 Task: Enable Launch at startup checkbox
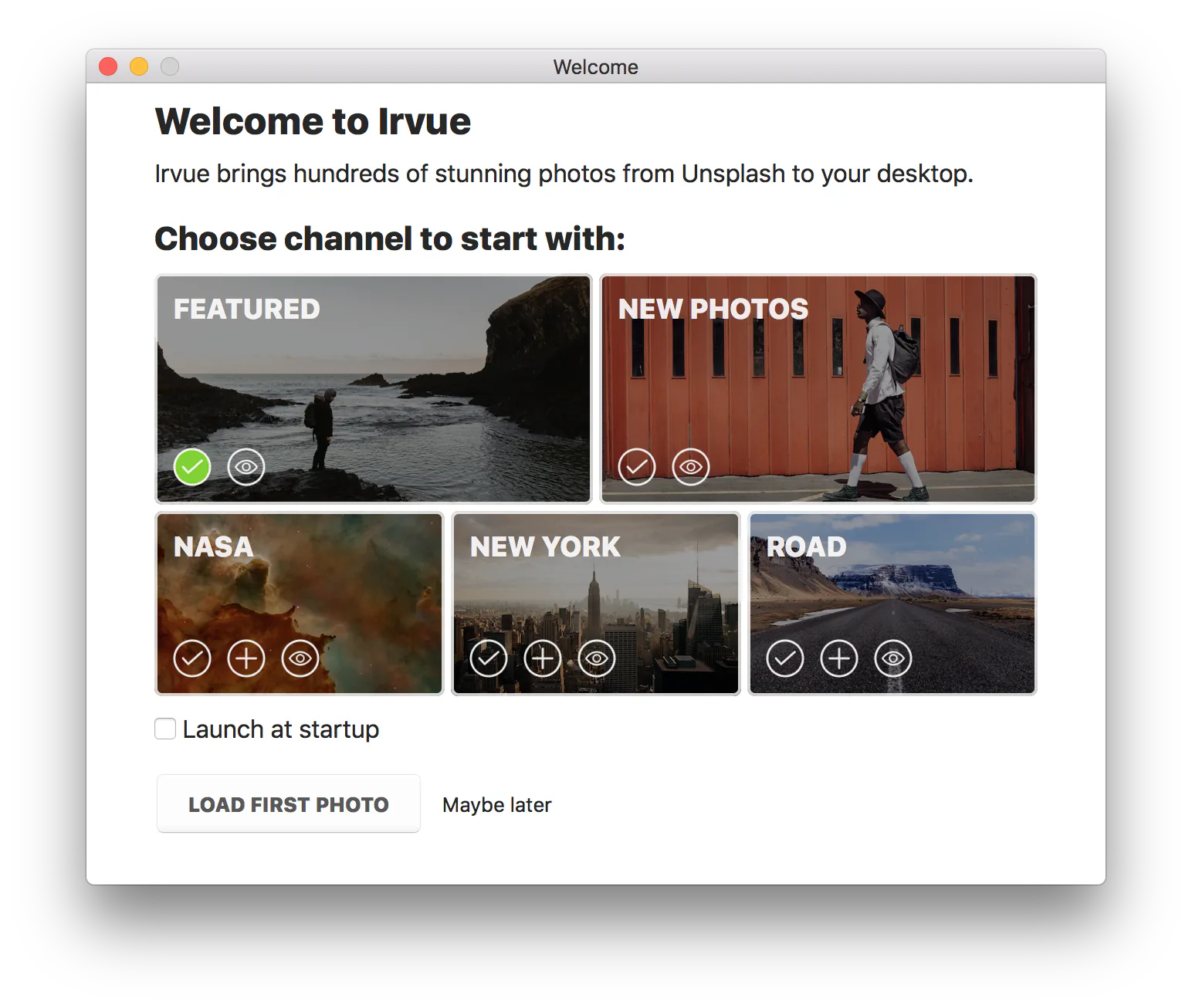point(165,729)
